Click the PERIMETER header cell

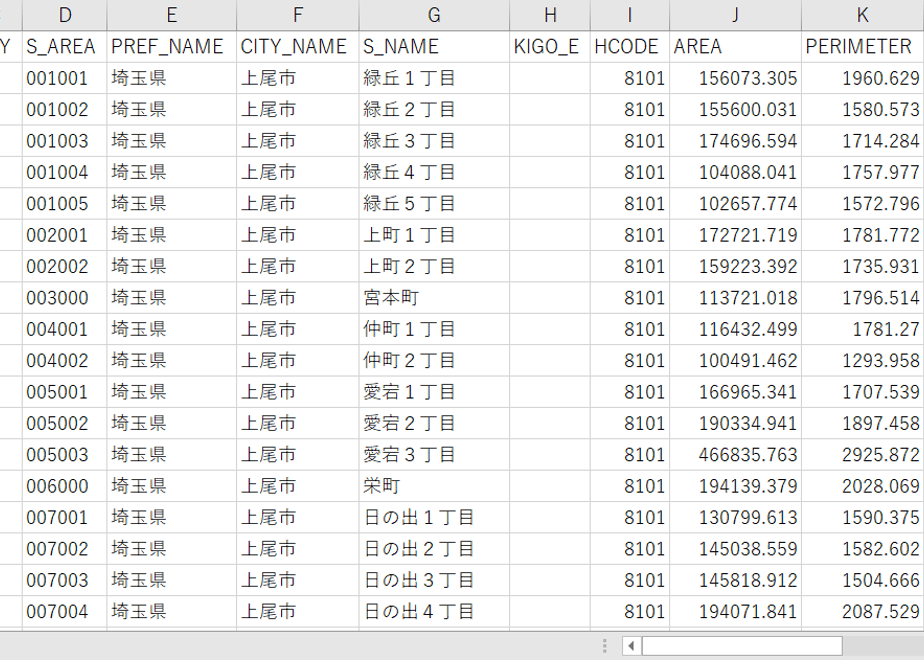point(863,47)
